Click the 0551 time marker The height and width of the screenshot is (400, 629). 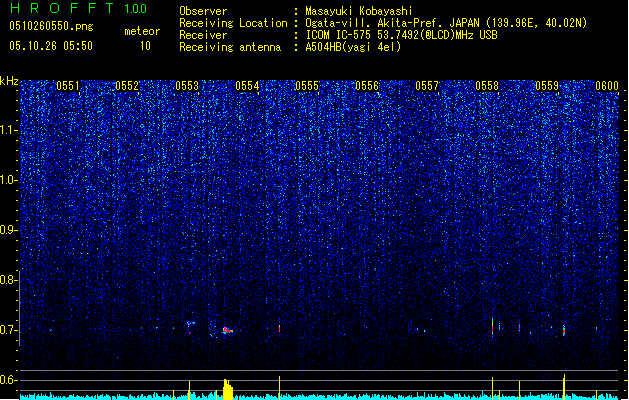[x=68, y=86]
